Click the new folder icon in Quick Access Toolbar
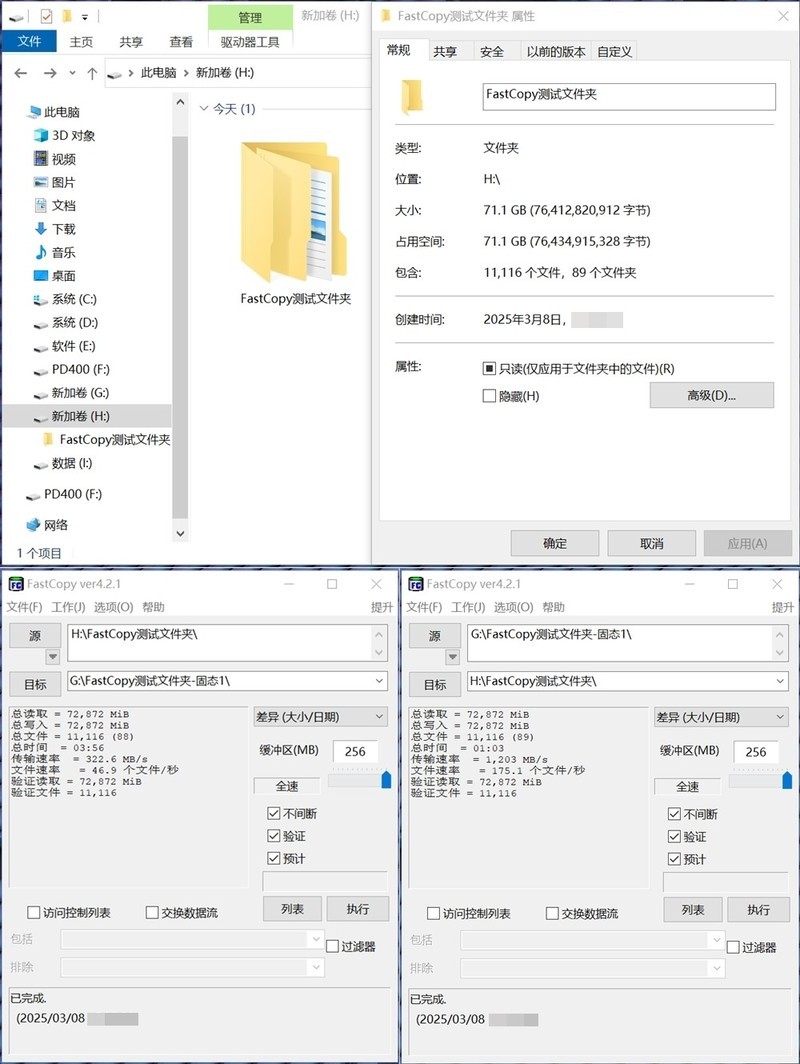The image size is (800, 1064). pos(66,16)
